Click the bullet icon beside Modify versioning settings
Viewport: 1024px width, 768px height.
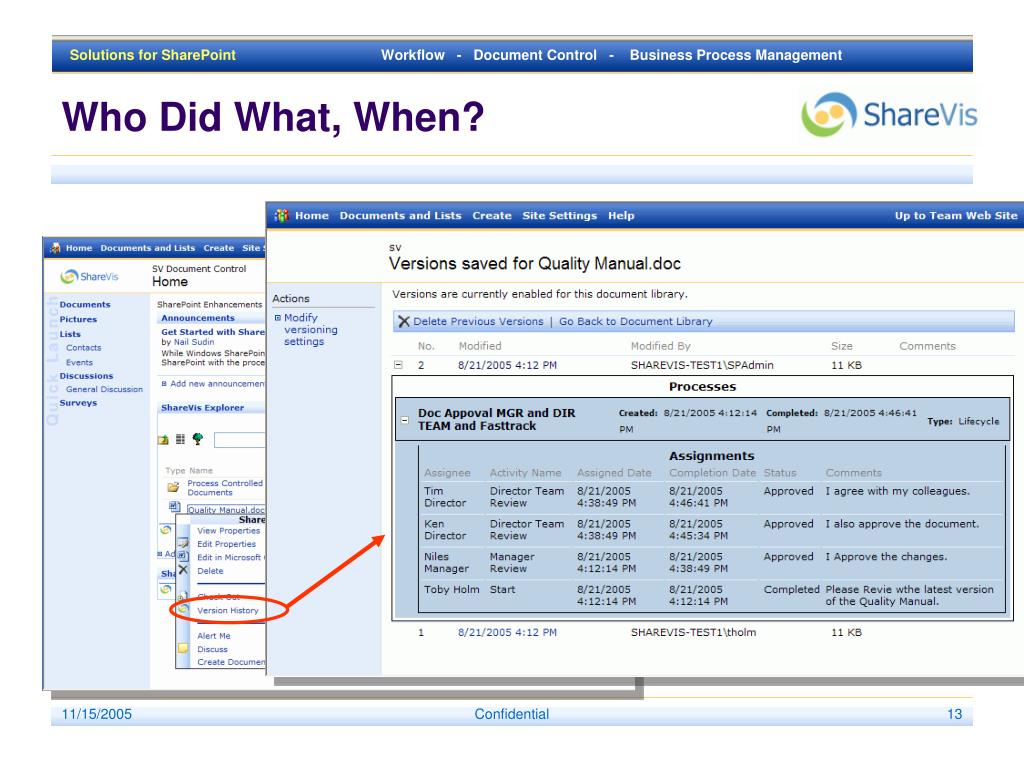click(278, 318)
